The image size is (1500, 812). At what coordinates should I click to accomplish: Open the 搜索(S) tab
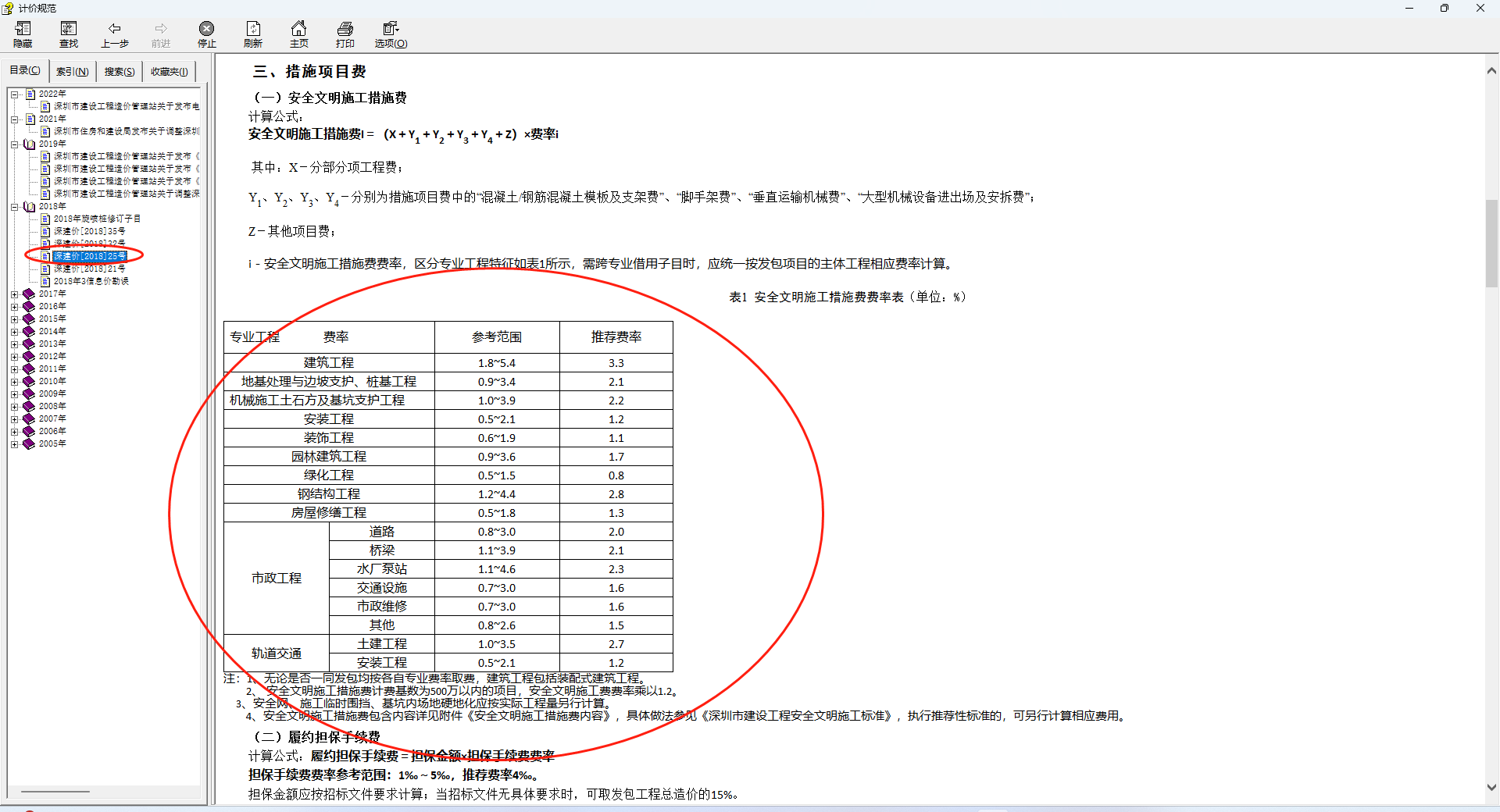click(120, 72)
